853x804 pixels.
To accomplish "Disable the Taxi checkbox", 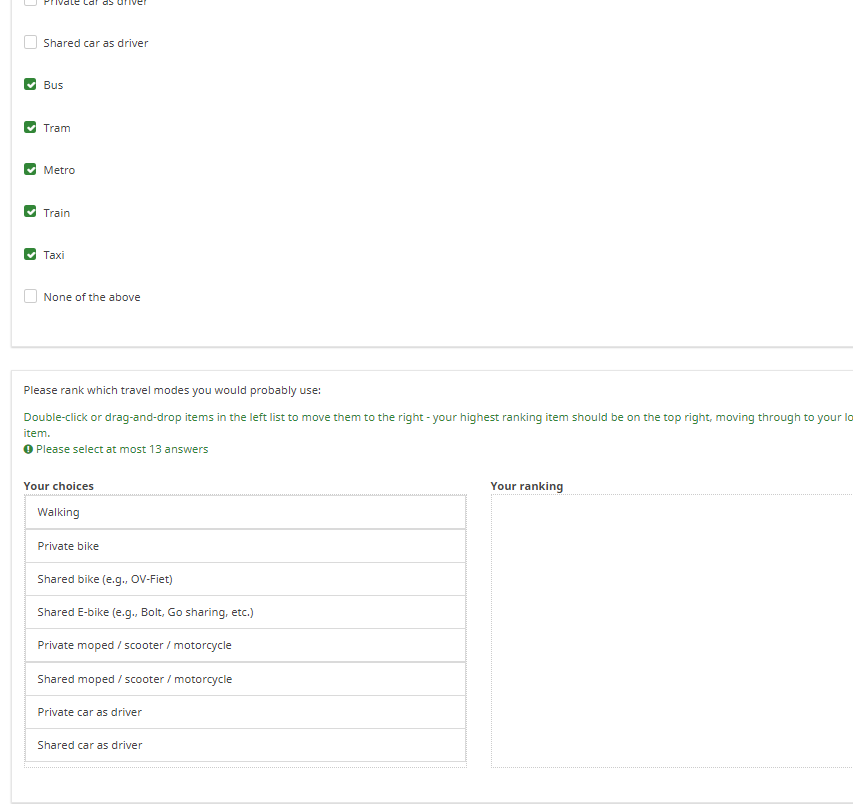I will point(31,255).
